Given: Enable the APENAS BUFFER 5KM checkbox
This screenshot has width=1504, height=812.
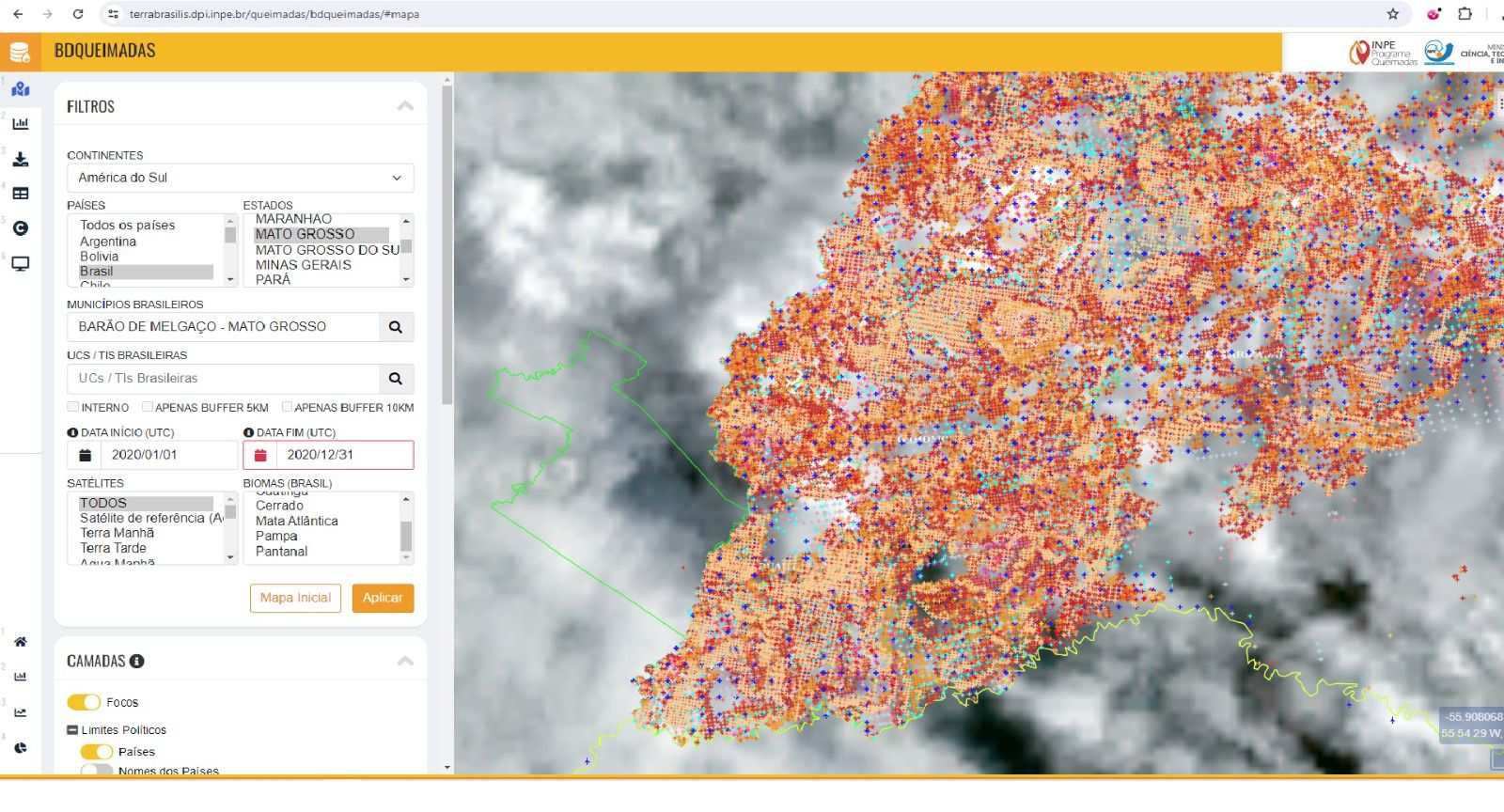Looking at the screenshot, I should click(148, 407).
